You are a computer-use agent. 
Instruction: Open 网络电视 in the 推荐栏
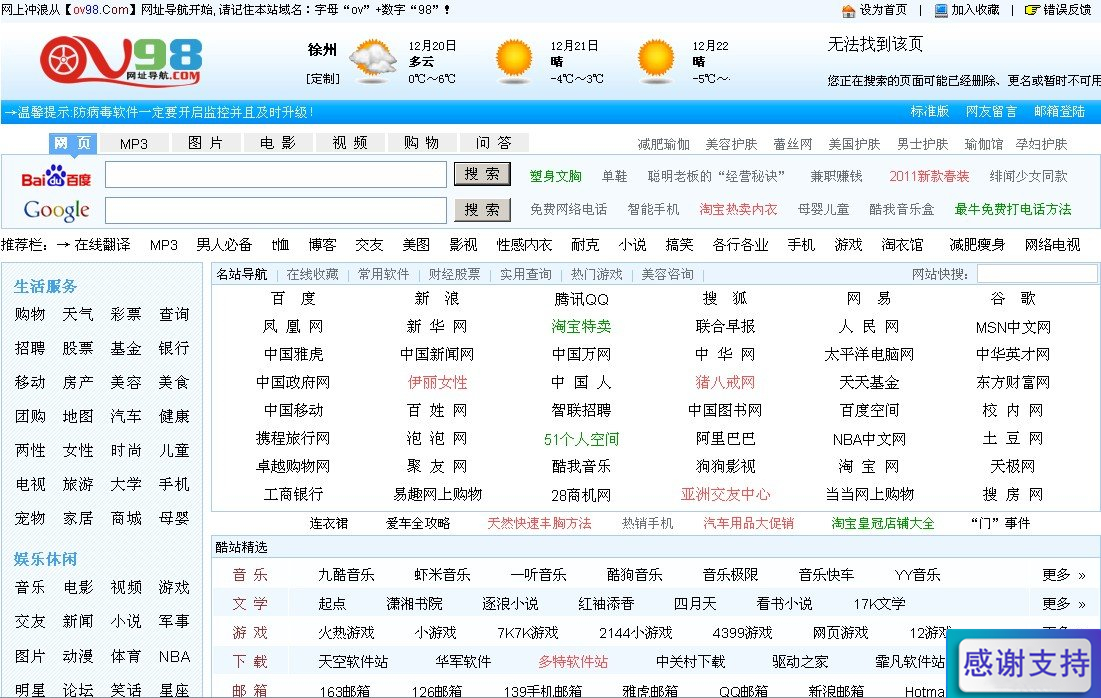[x=1052, y=244]
